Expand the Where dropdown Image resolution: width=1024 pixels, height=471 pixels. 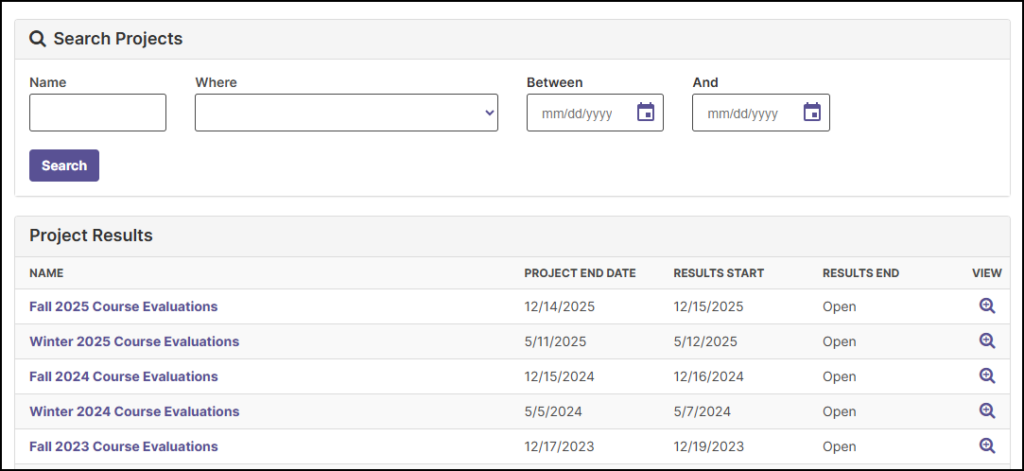click(346, 112)
